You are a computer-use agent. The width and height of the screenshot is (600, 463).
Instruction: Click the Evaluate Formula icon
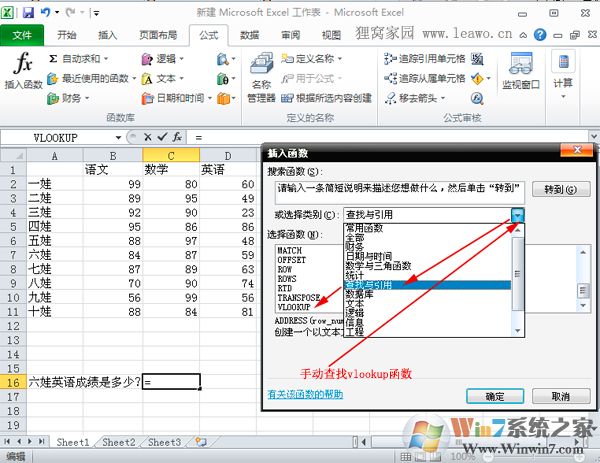click(x=477, y=98)
